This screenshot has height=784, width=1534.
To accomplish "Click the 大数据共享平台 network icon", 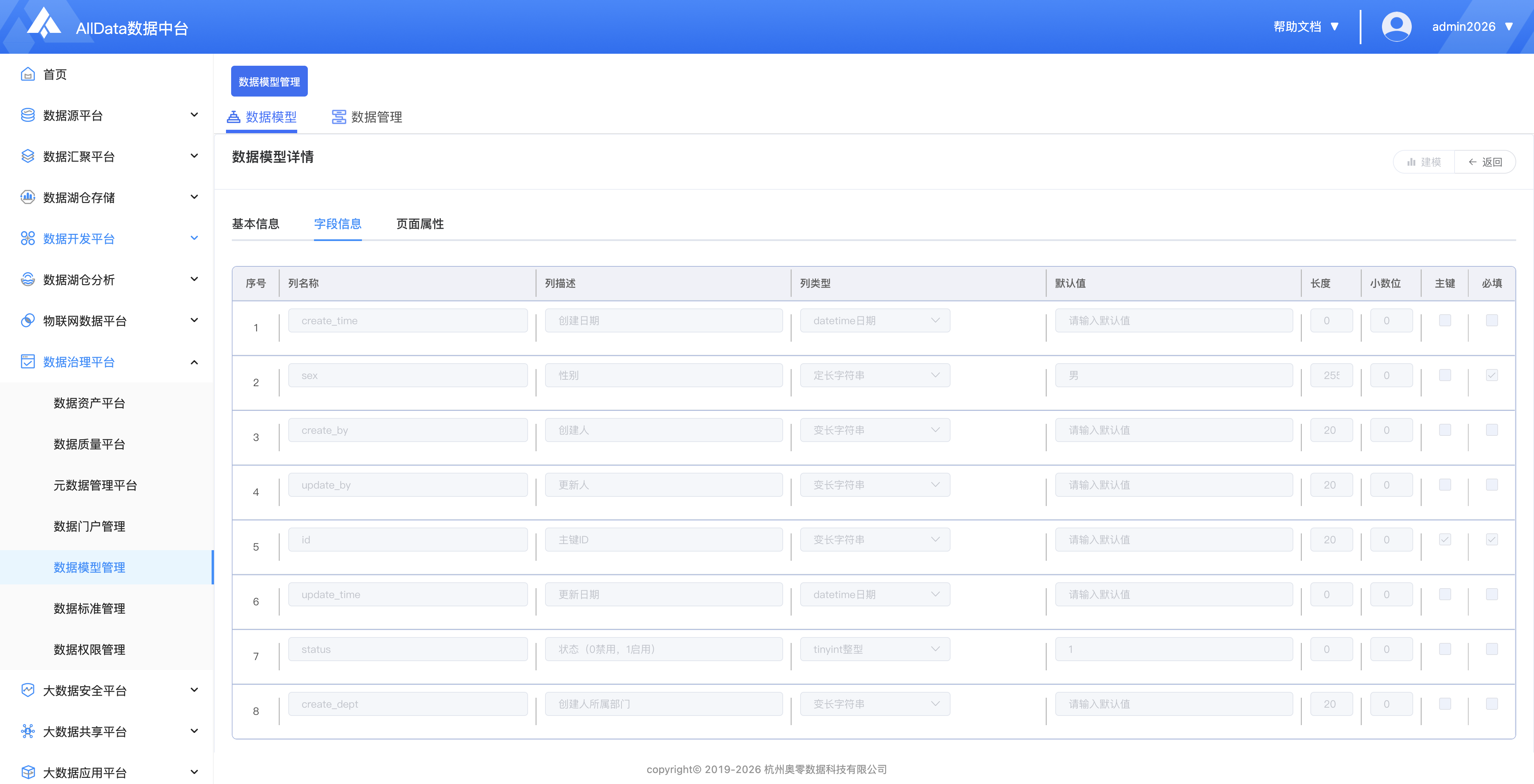I will coord(27,731).
